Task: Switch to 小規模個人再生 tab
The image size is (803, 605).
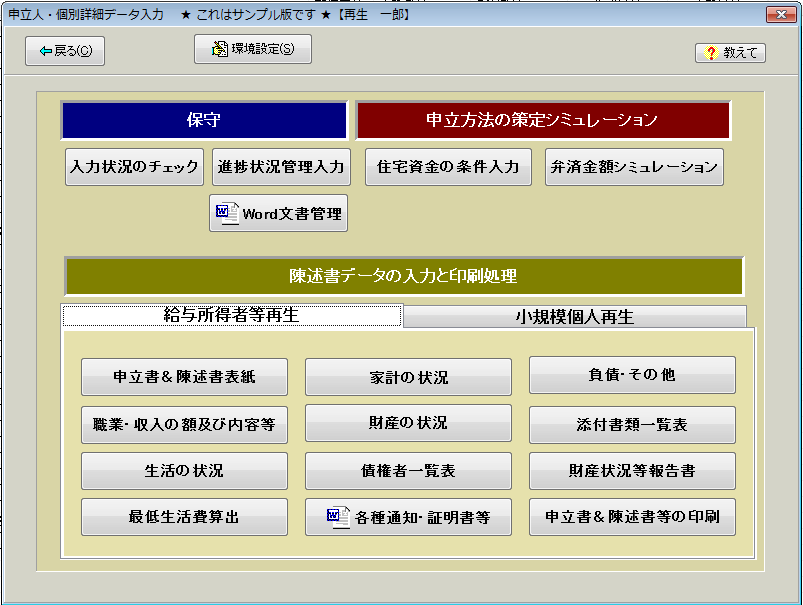Action: tap(574, 317)
